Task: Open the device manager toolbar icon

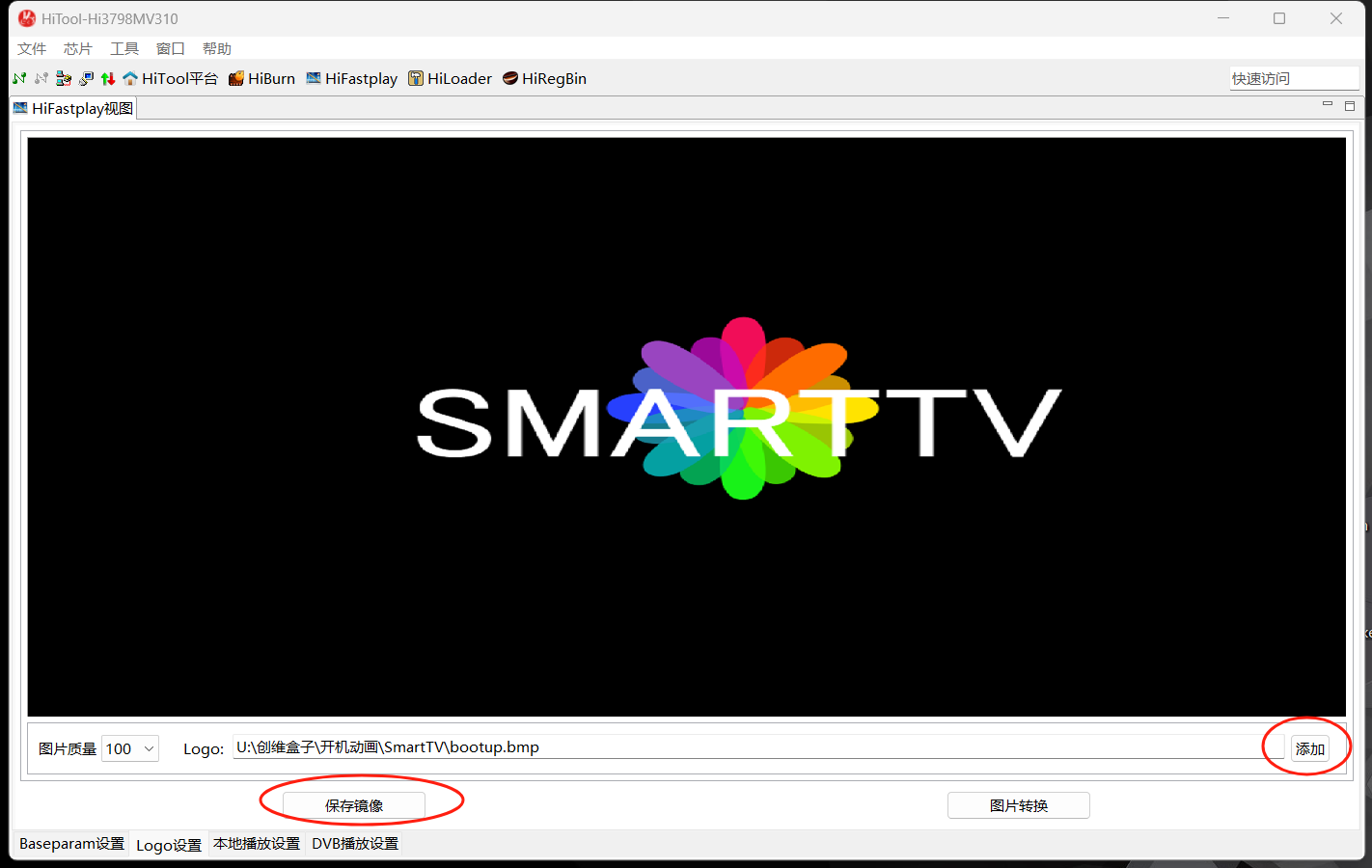Action: pyautogui.click(x=64, y=78)
